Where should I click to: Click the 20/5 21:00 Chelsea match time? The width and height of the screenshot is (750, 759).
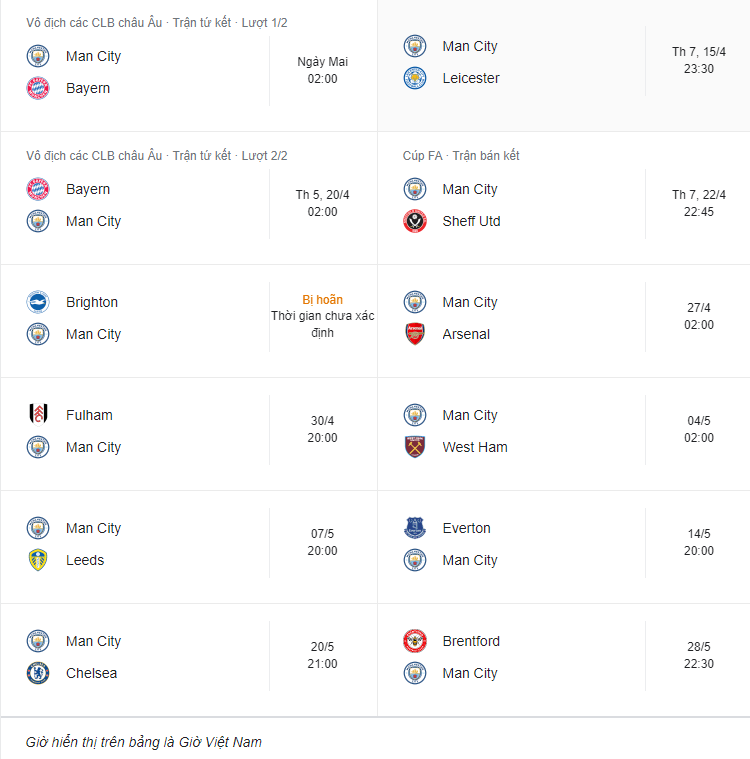322,655
